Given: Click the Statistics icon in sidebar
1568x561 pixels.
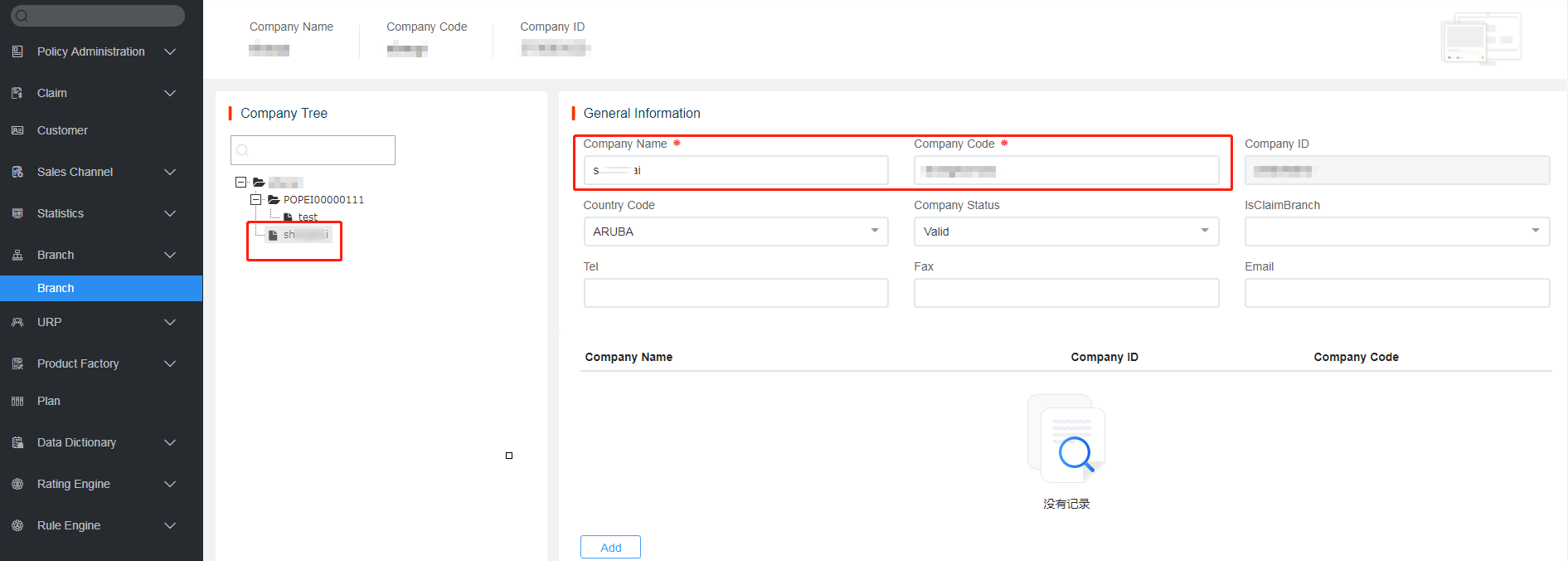Looking at the screenshot, I should click(x=17, y=213).
